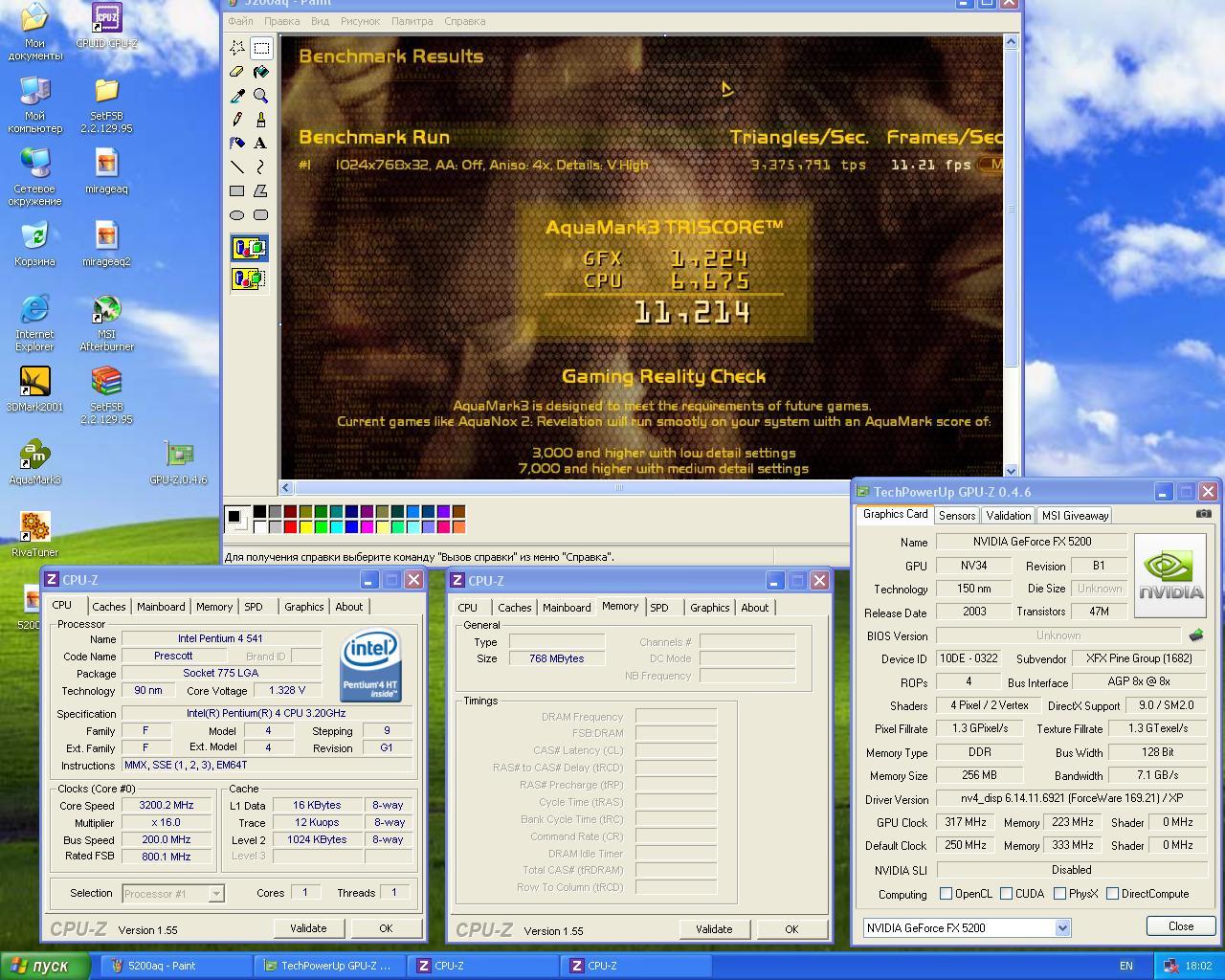Pick the yellow color in Paint palette
This screenshot has height=980, width=1225.
click(x=305, y=526)
